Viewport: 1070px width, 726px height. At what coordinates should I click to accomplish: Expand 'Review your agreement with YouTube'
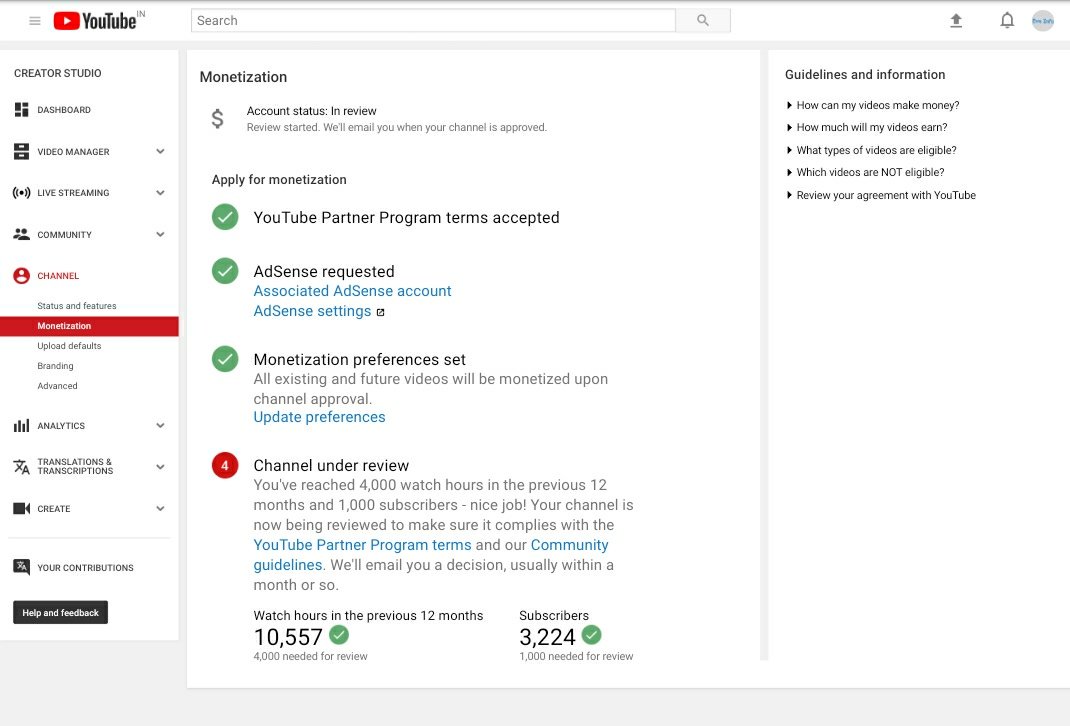point(881,195)
